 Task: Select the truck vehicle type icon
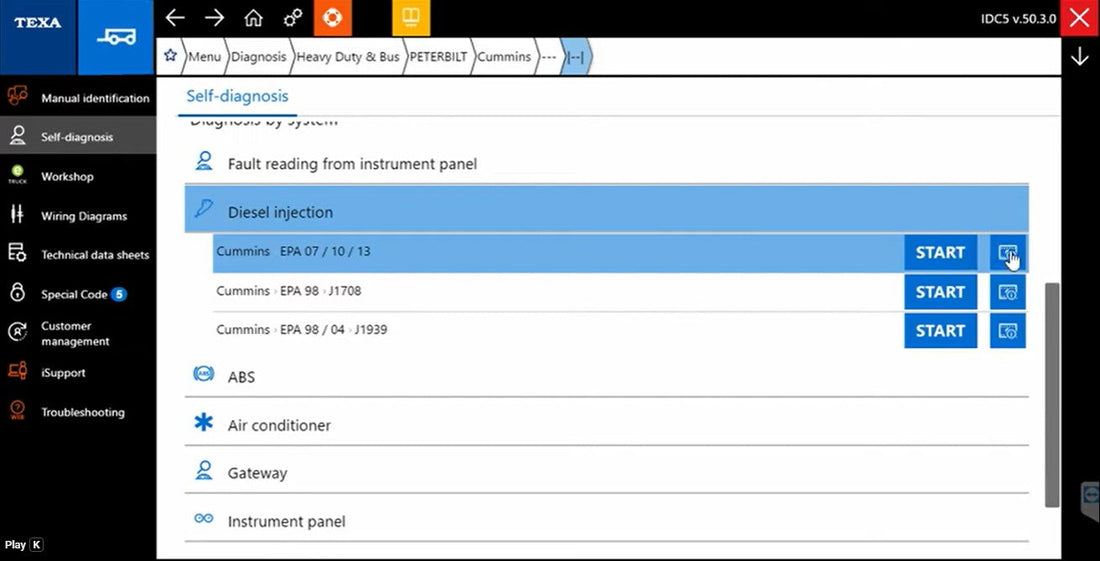(x=115, y=37)
